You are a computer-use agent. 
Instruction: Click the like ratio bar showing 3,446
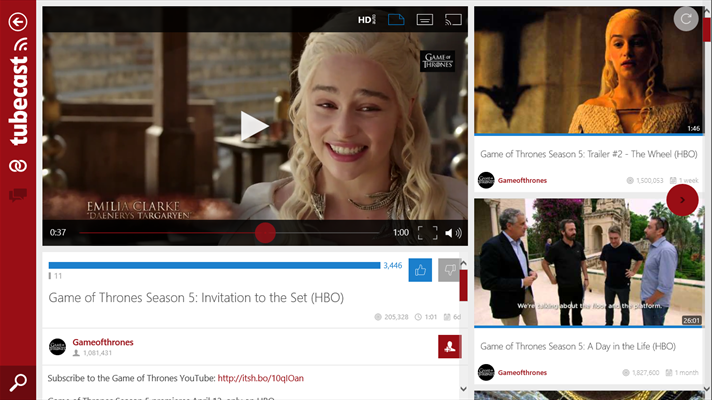214,266
